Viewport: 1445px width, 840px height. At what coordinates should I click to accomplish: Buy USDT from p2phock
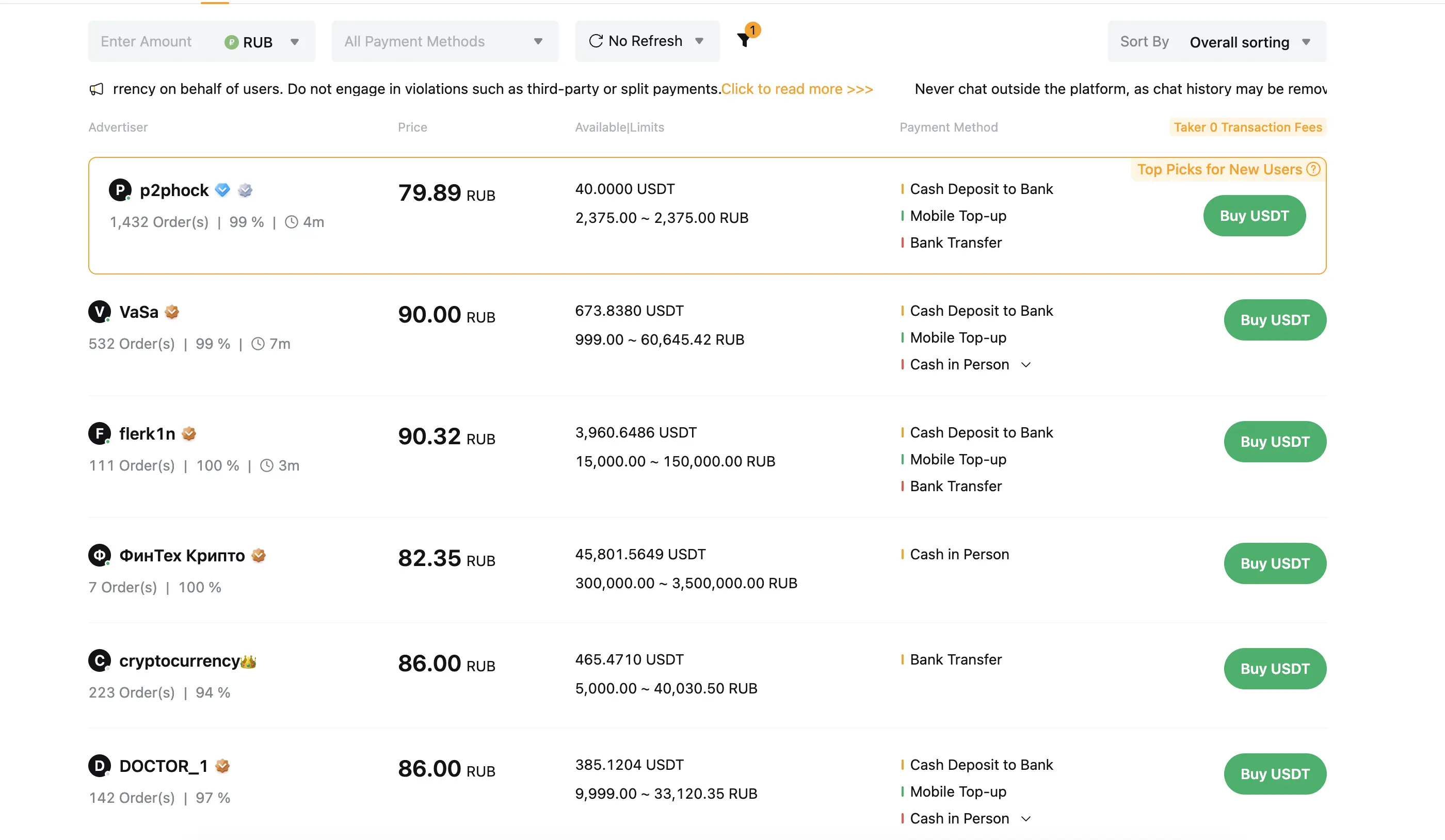(x=1255, y=216)
